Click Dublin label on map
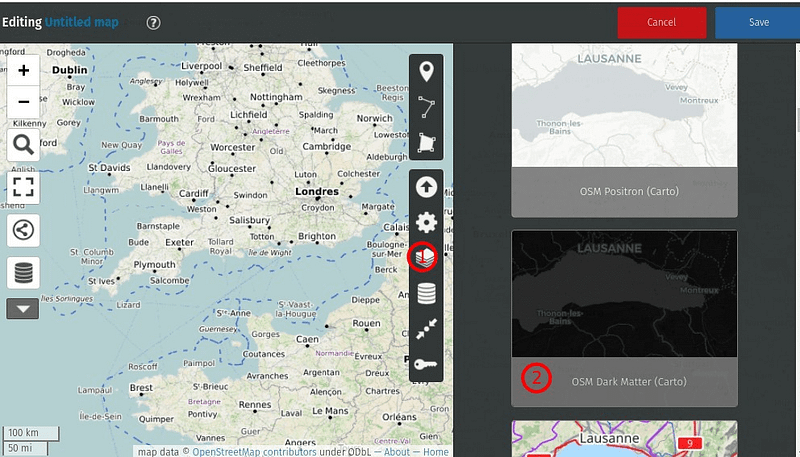This screenshot has width=800, height=457. click(x=70, y=70)
